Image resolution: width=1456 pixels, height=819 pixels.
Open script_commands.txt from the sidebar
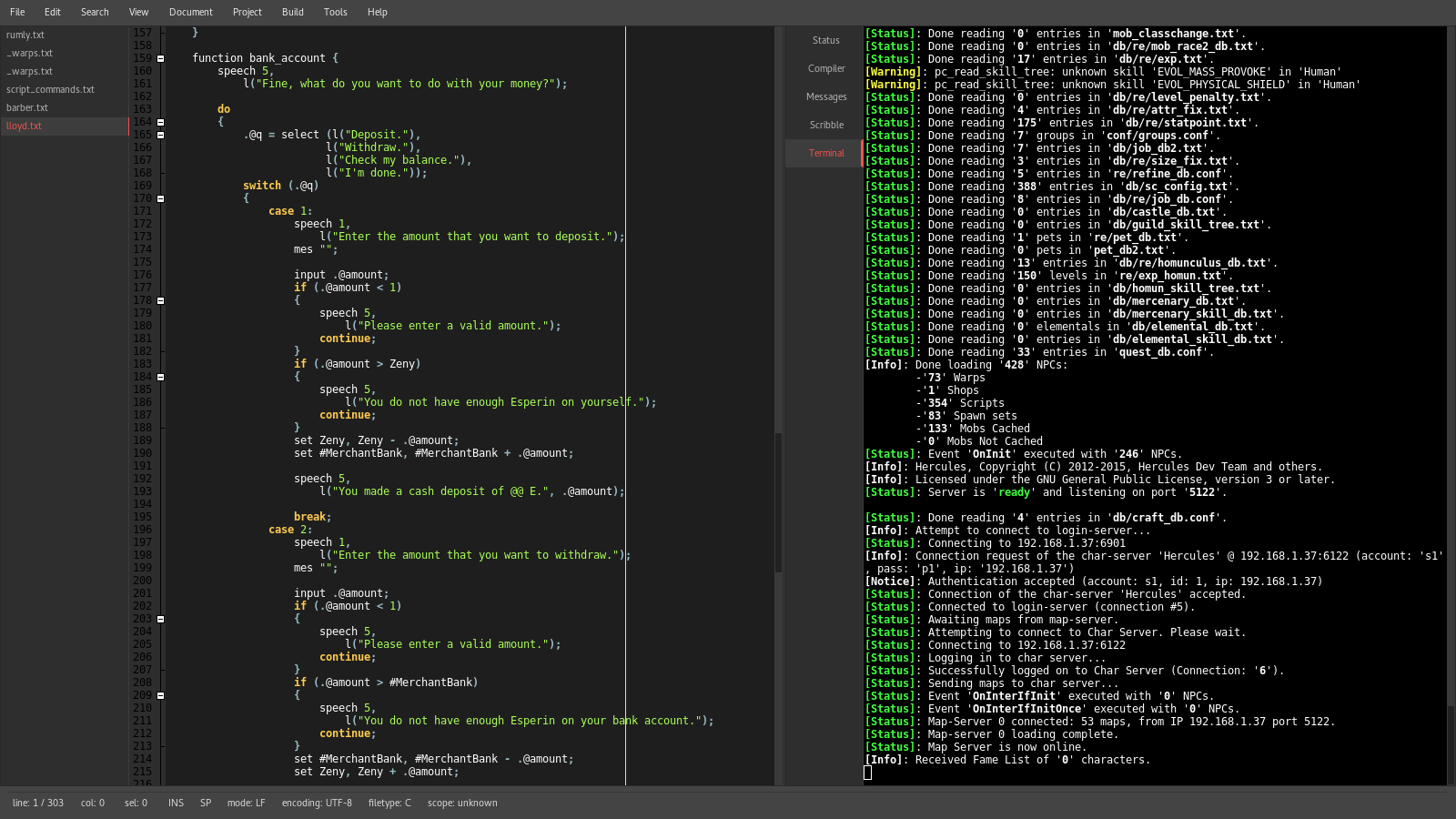tap(64, 89)
